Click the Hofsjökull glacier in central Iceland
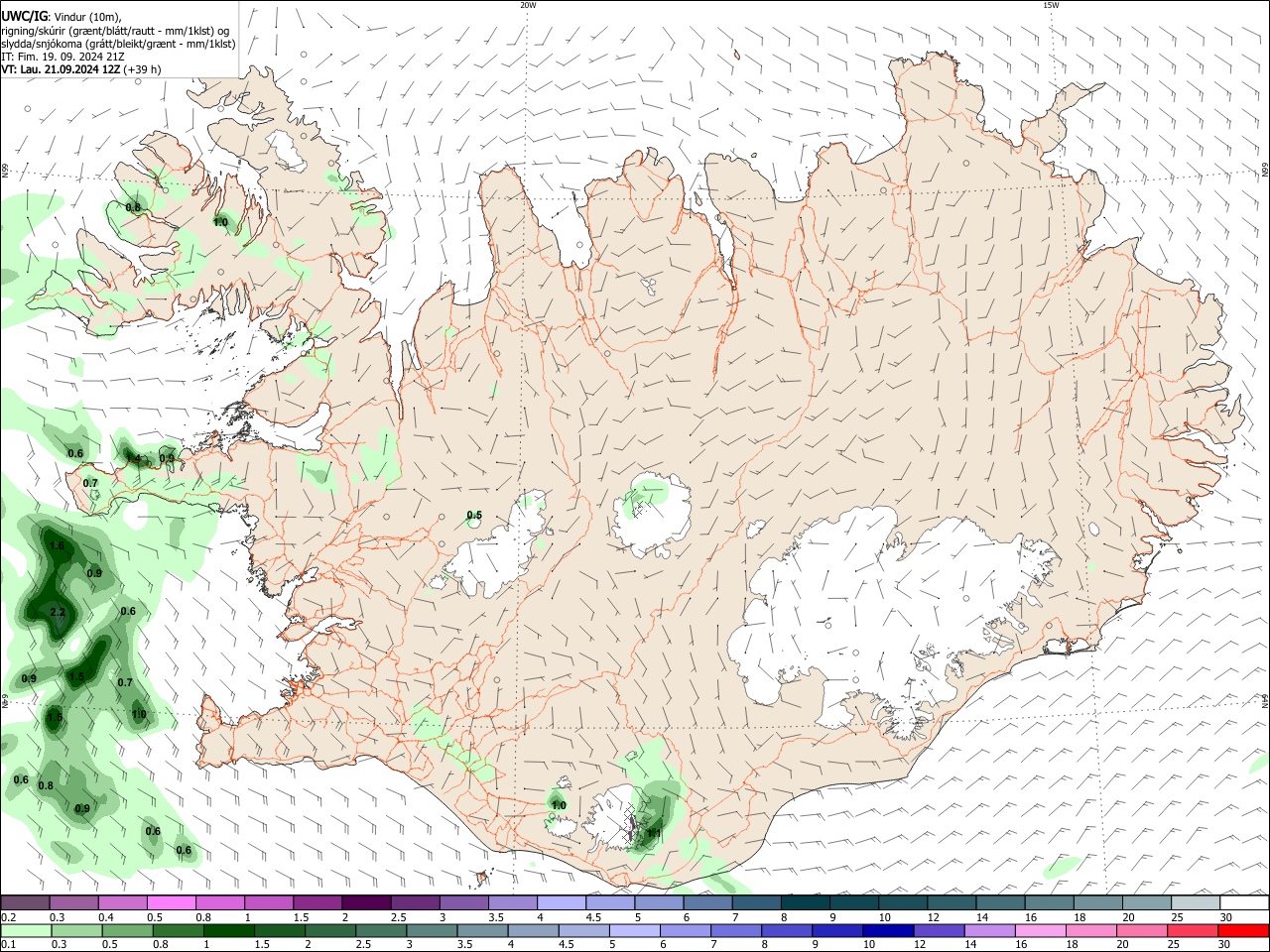1270x952 pixels. pos(652,516)
